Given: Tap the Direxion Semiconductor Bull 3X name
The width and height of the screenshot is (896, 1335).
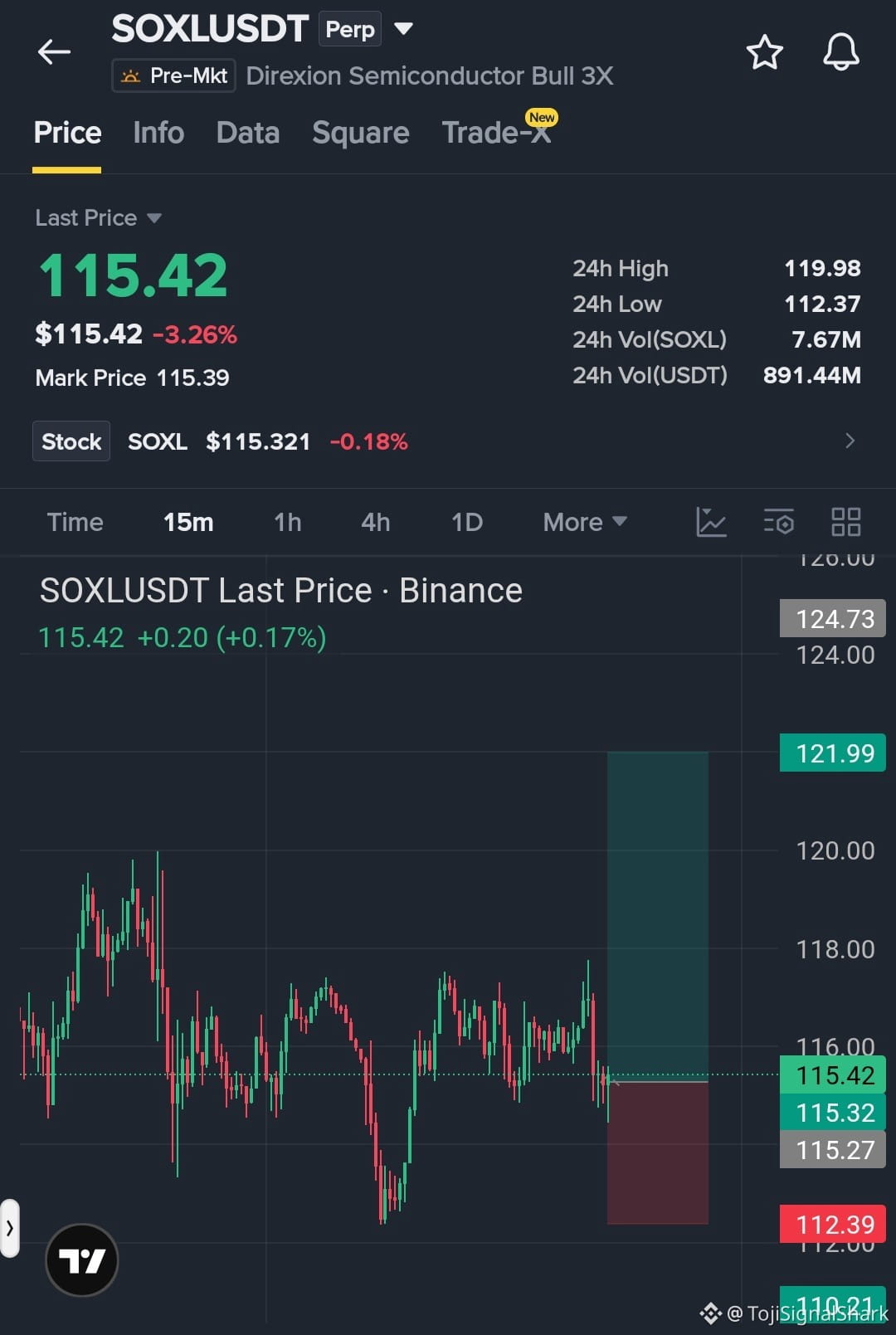Looking at the screenshot, I should 430,76.
